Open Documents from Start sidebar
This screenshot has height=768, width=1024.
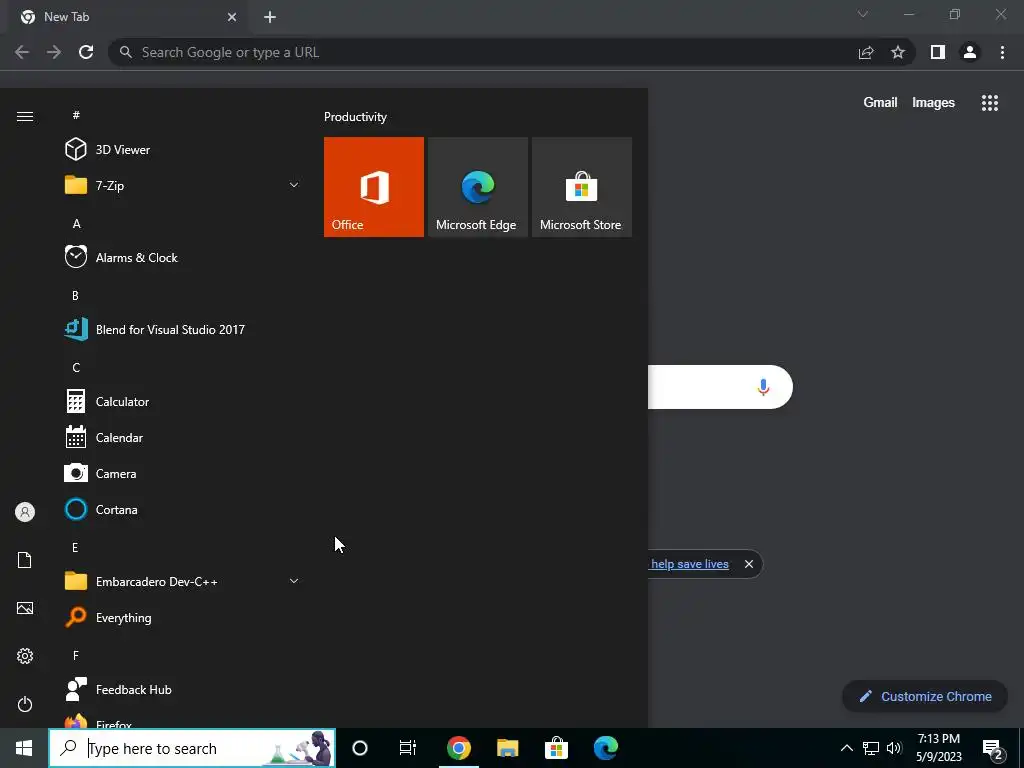coord(25,560)
